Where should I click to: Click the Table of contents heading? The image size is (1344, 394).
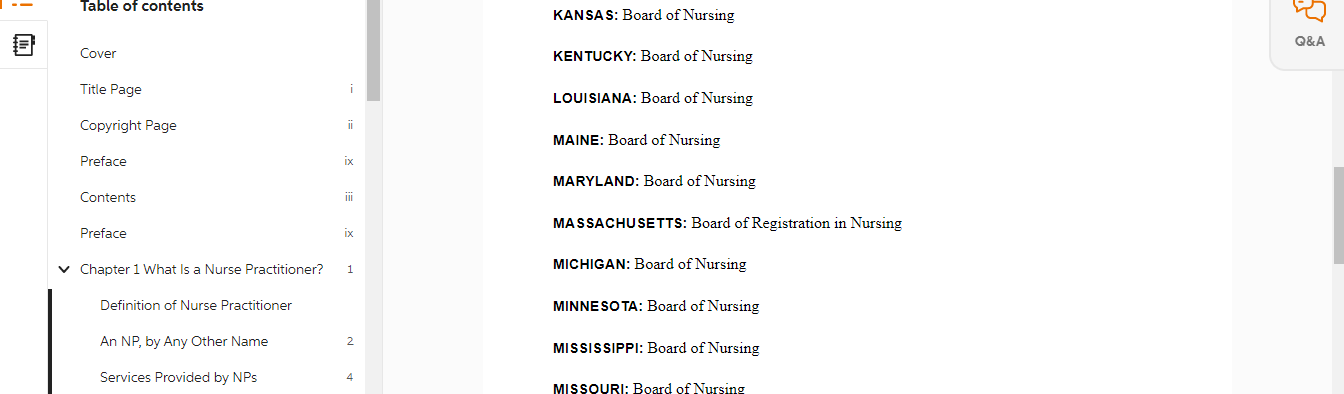[142, 7]
